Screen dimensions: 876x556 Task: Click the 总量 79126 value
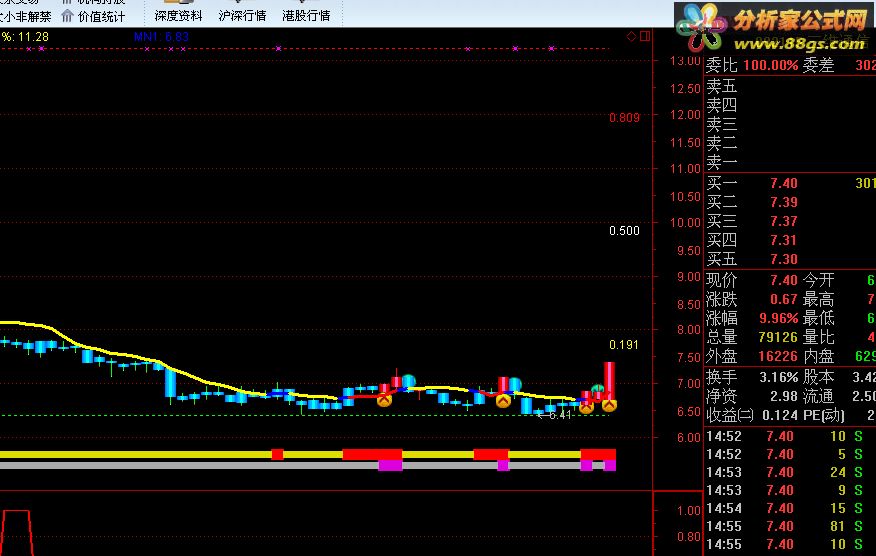778,337
